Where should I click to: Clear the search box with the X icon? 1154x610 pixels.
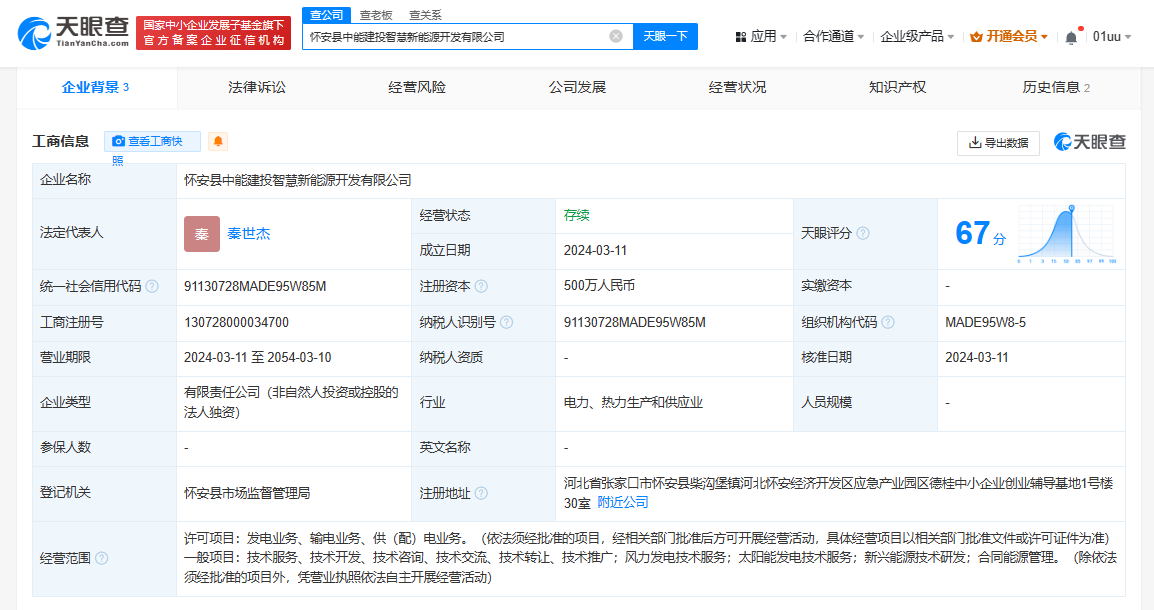[x=616, y=36]
